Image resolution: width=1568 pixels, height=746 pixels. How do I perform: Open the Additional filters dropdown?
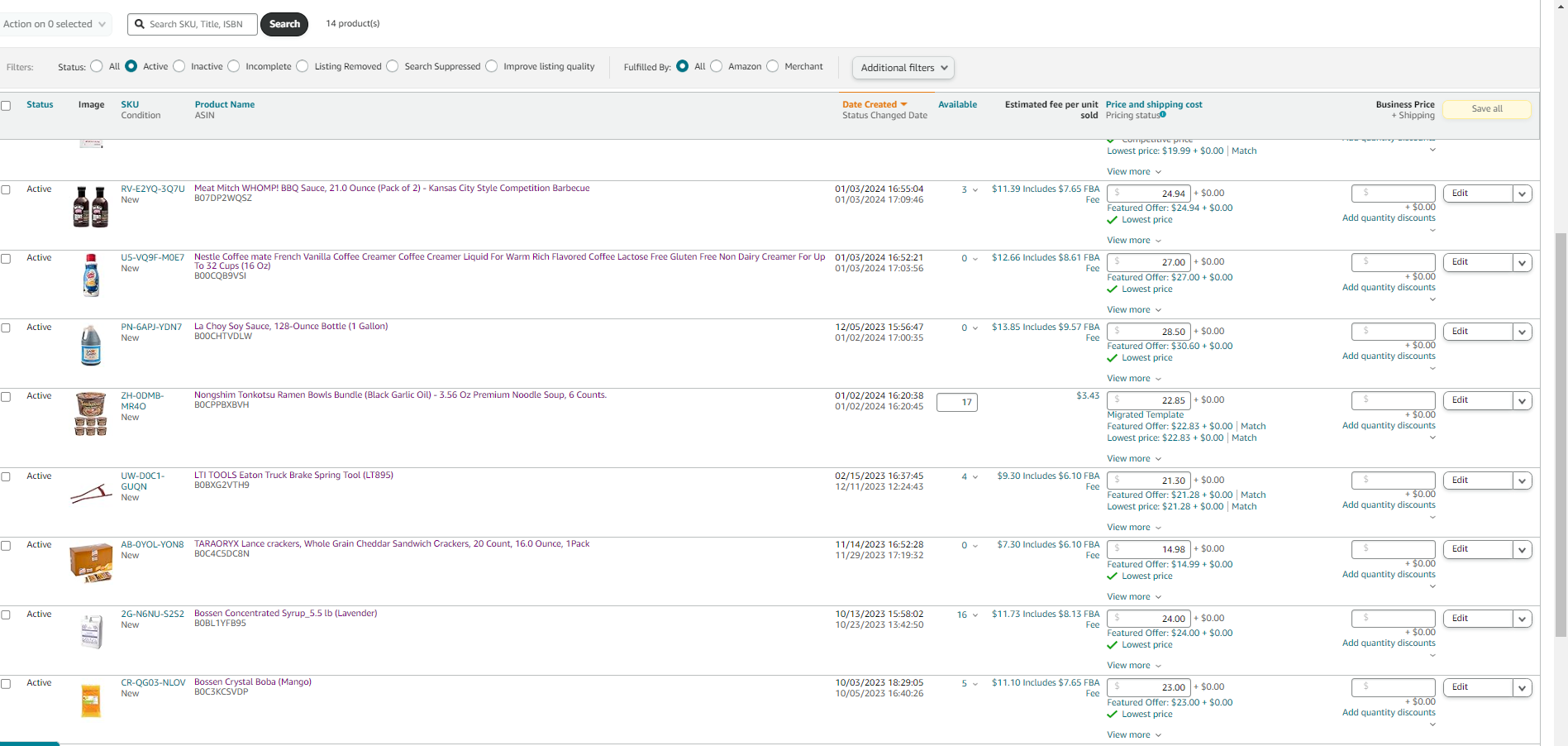(x=903, y=68)
